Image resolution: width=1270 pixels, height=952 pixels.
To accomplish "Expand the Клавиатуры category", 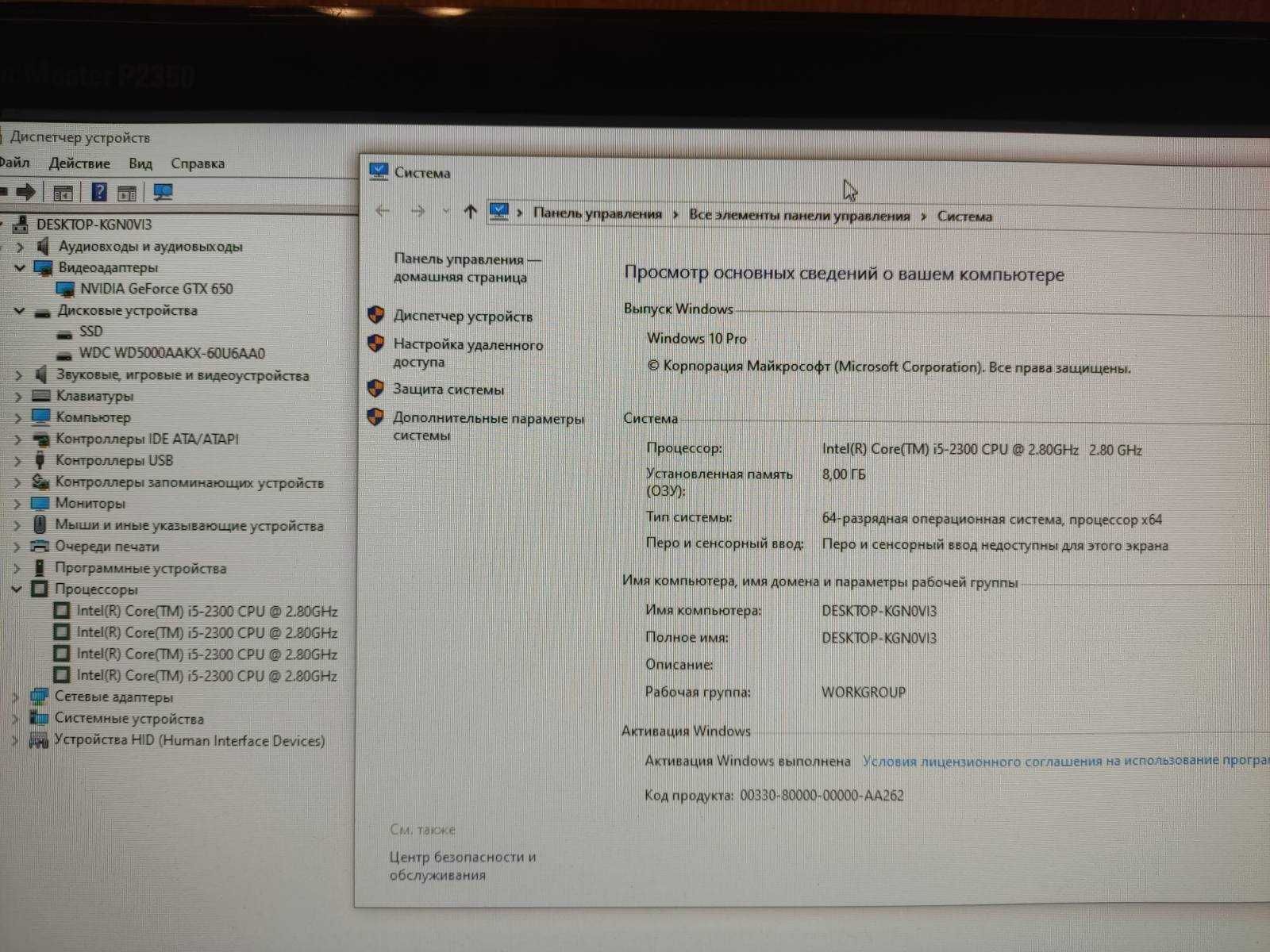I will point(19,397).
